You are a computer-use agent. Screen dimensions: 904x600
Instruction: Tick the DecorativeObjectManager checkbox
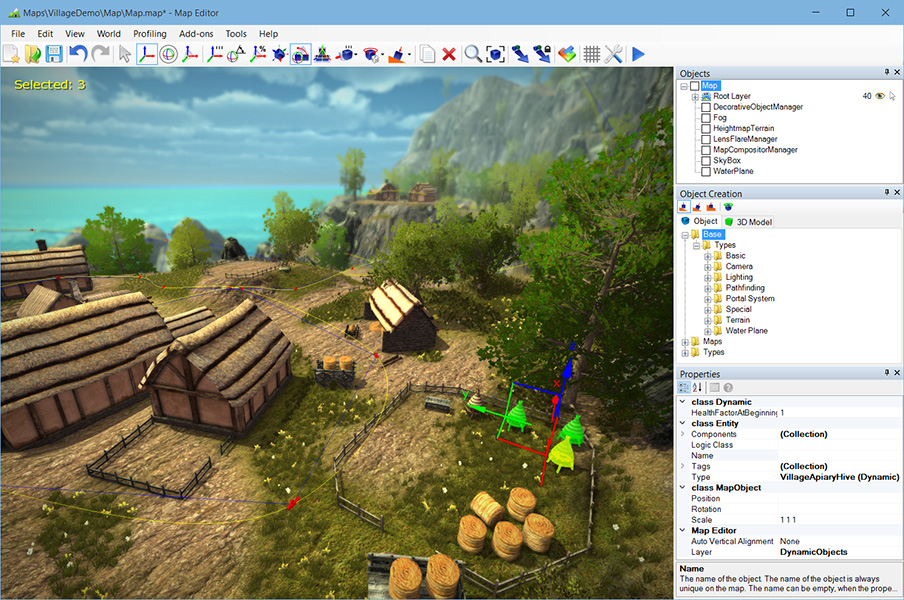coord(706,107)
